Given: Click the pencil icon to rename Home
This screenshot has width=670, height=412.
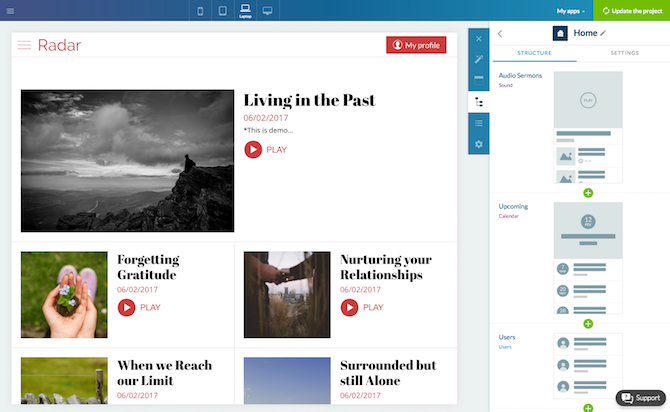Looking at the screenshot, I should point(603,33).
